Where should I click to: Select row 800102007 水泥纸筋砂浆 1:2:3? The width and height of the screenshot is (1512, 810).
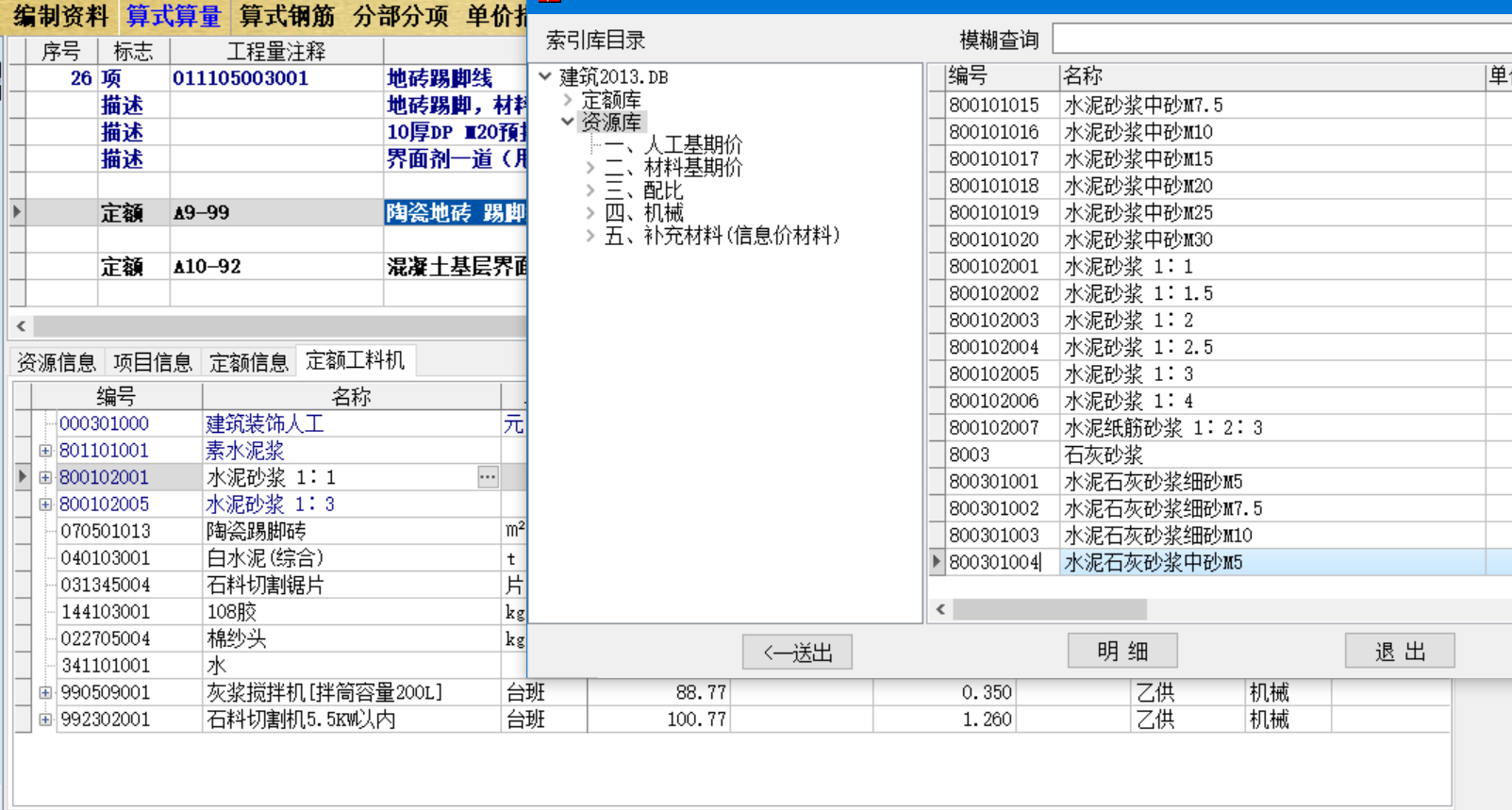coord(1220,427)
